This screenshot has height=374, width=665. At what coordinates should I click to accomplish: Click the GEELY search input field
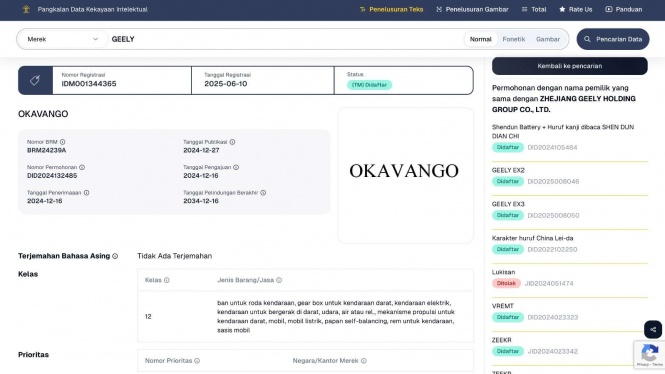pos(284,39)
